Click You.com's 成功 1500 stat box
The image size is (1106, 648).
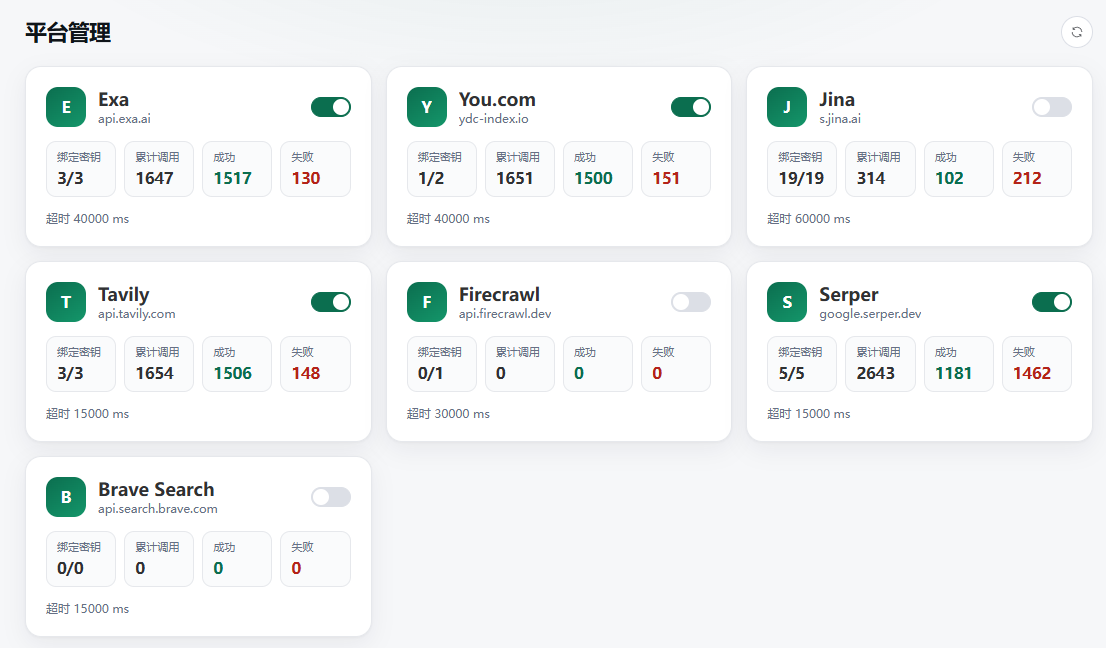598,169
